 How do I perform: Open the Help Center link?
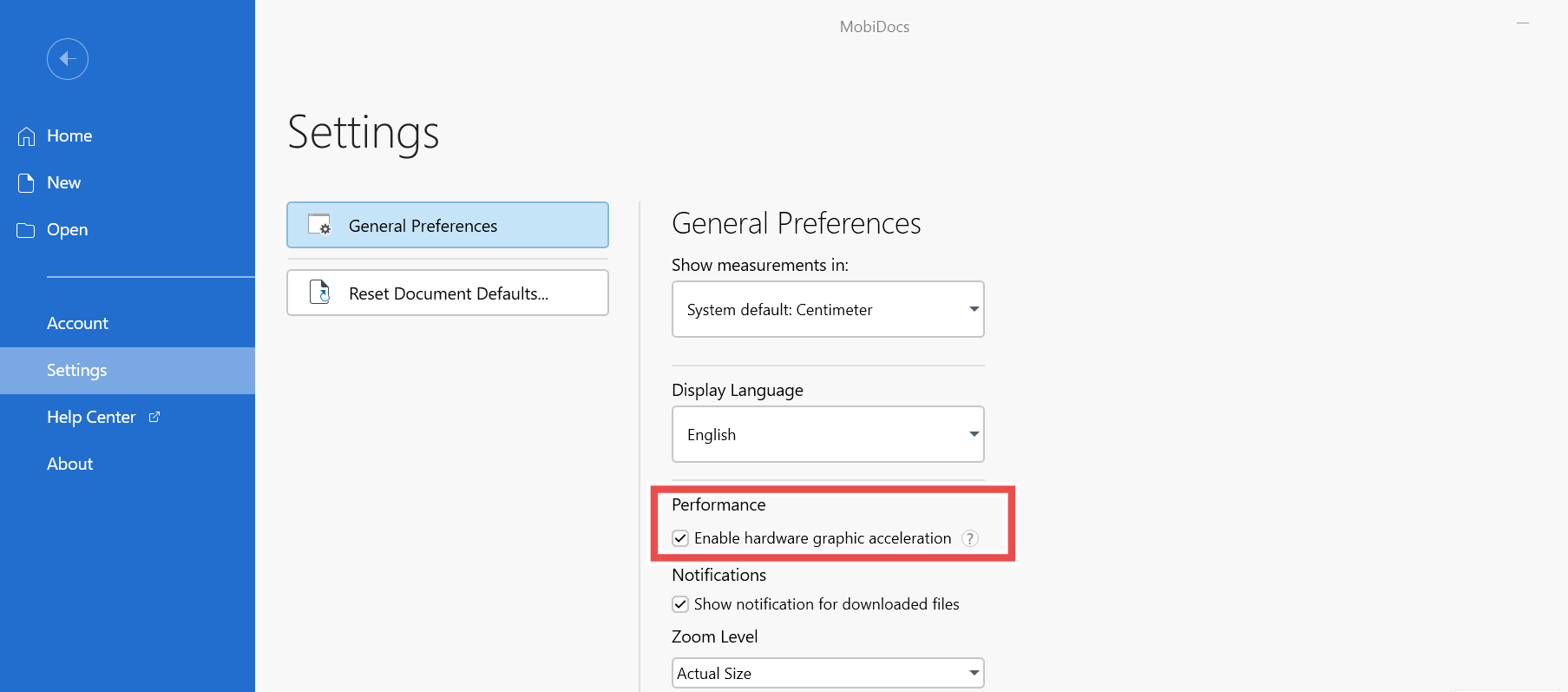[128, 418]
